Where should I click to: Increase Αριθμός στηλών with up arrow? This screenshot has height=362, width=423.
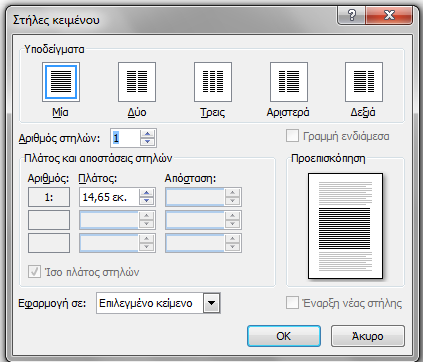pyautogui.click(x=147, y=134)
